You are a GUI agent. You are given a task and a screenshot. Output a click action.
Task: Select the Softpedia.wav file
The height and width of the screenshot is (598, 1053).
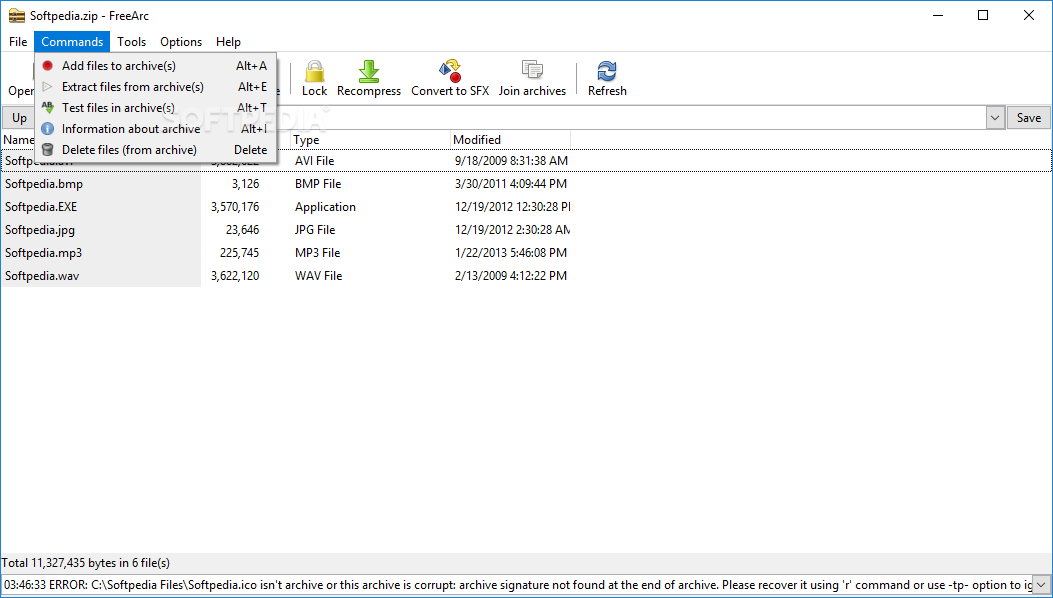pyautogui.click(x=42, y=275)
